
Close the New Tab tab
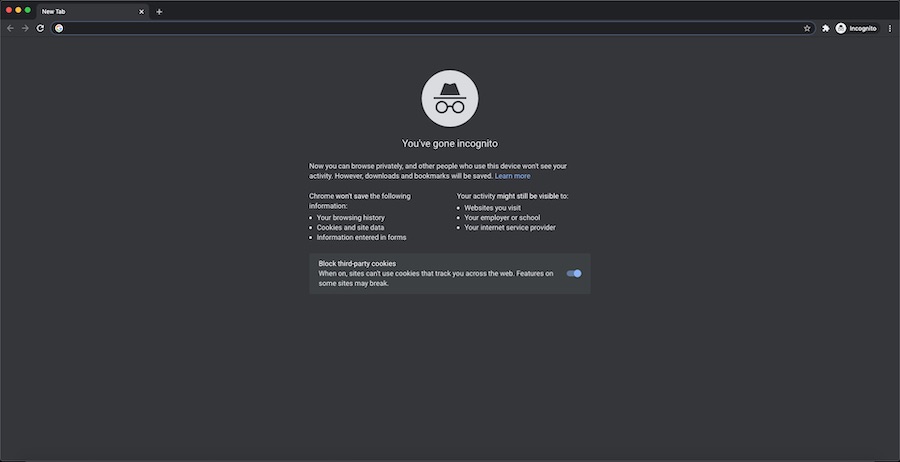pos(142,11)
